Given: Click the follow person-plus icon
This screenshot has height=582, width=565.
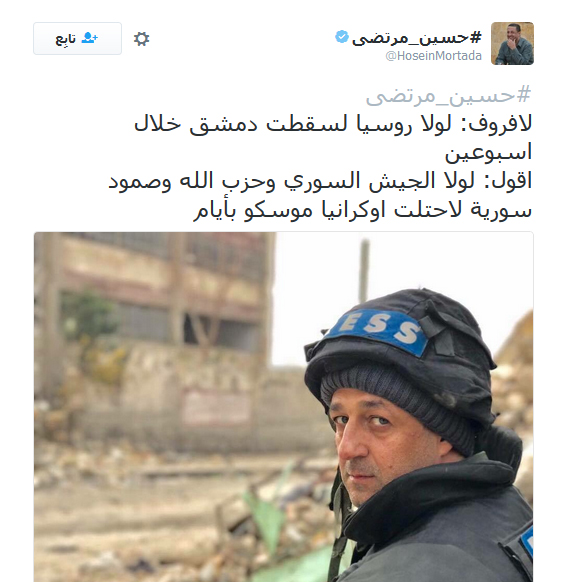Looking at the screenshot, I should pos(89,38).
